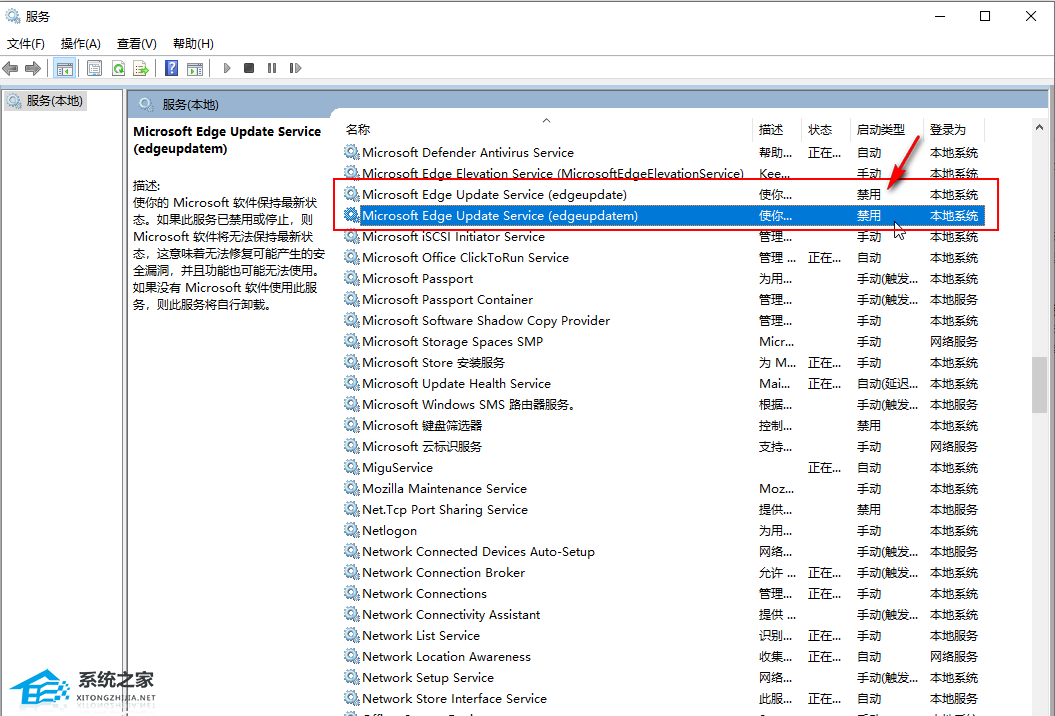The width and height of the screenshot is (1055, 716).
Task: Click the gear icon beside Network List Service
Action: click(x=352, y=635)
